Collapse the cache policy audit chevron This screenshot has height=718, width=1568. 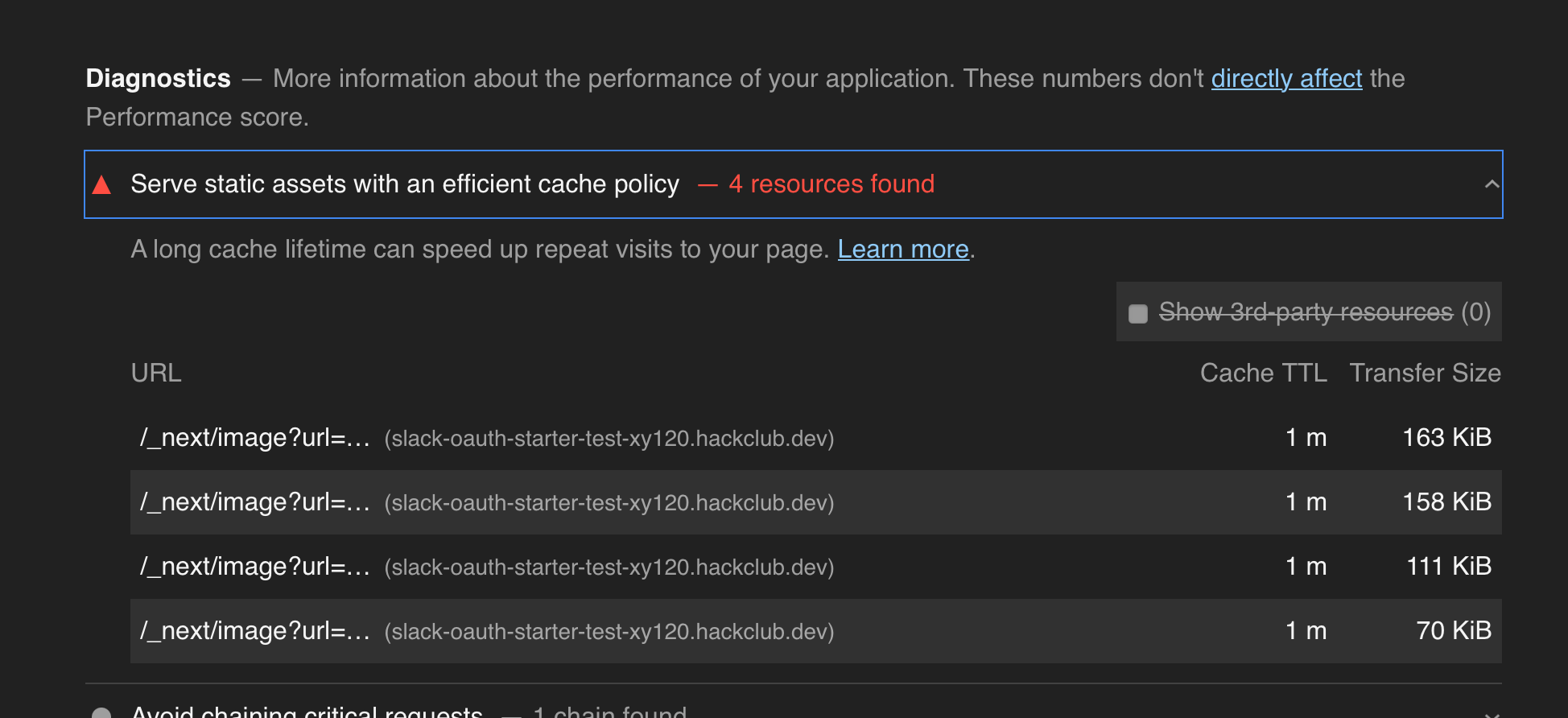coord(1492,184)
